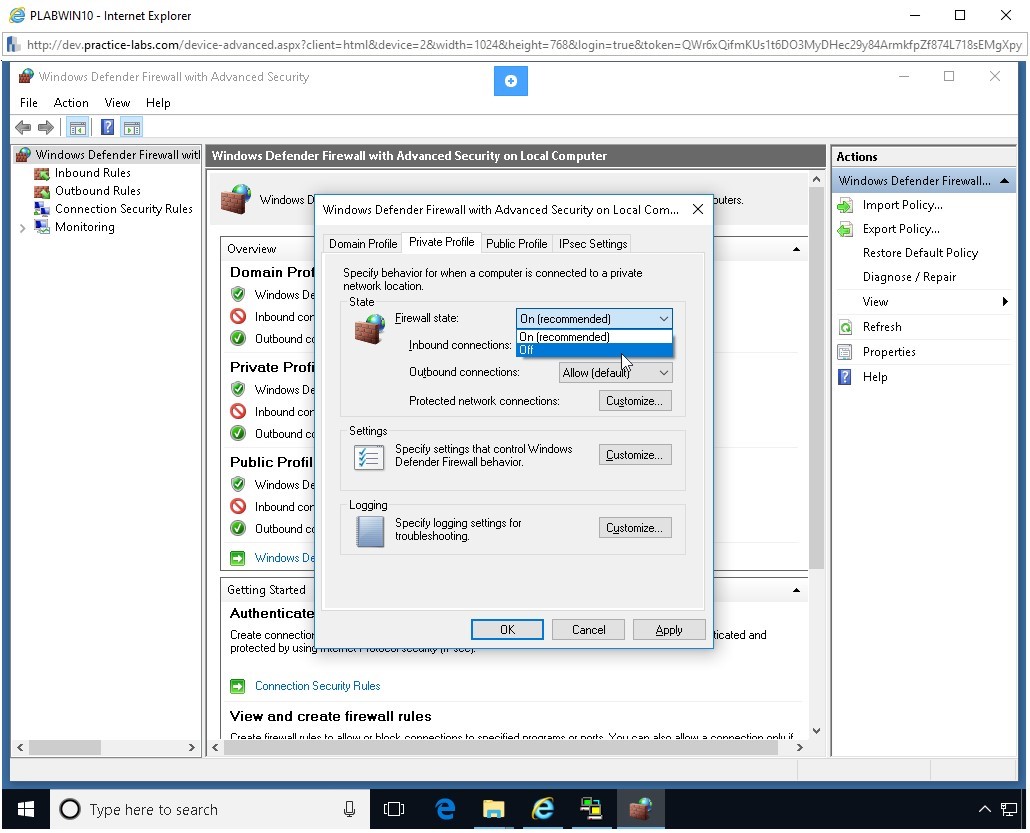Viewport: 1030px width, 833px height.
Task: Switch to the Domain Profile tab
Action: point(363,243)
